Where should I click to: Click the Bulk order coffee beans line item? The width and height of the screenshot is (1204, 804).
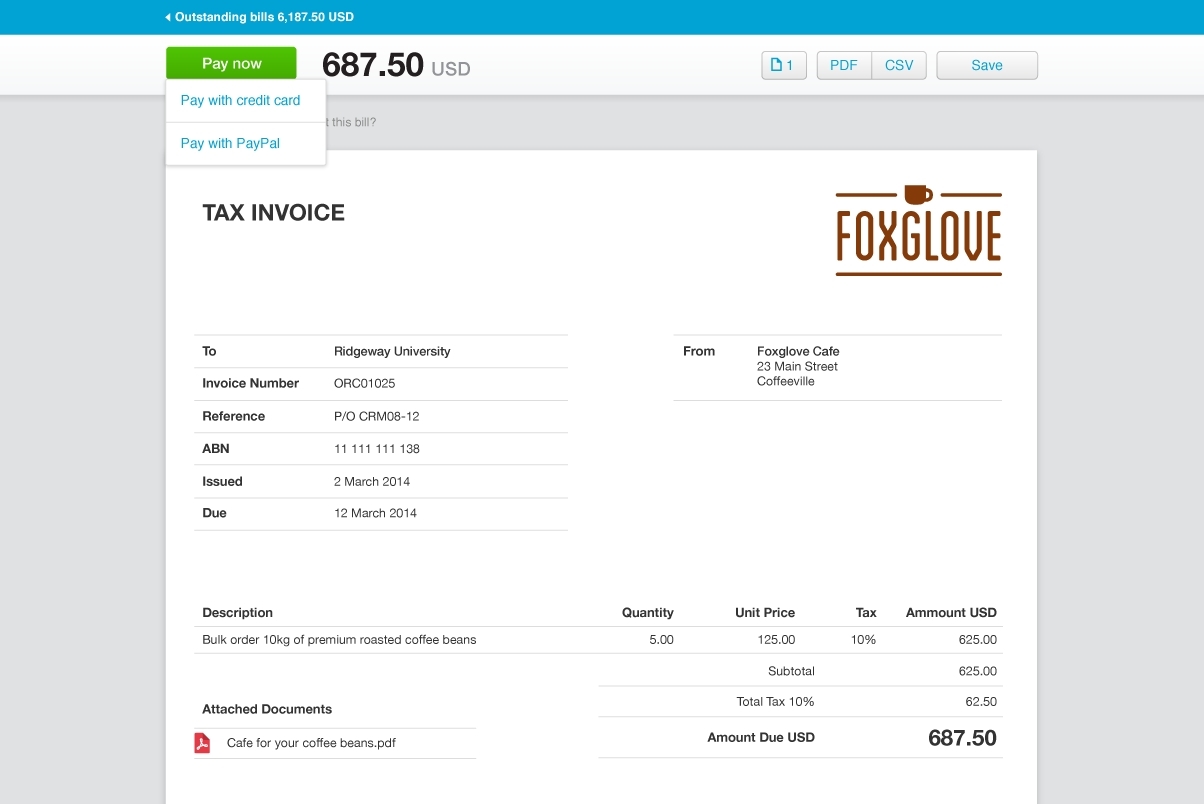[598, 640]
